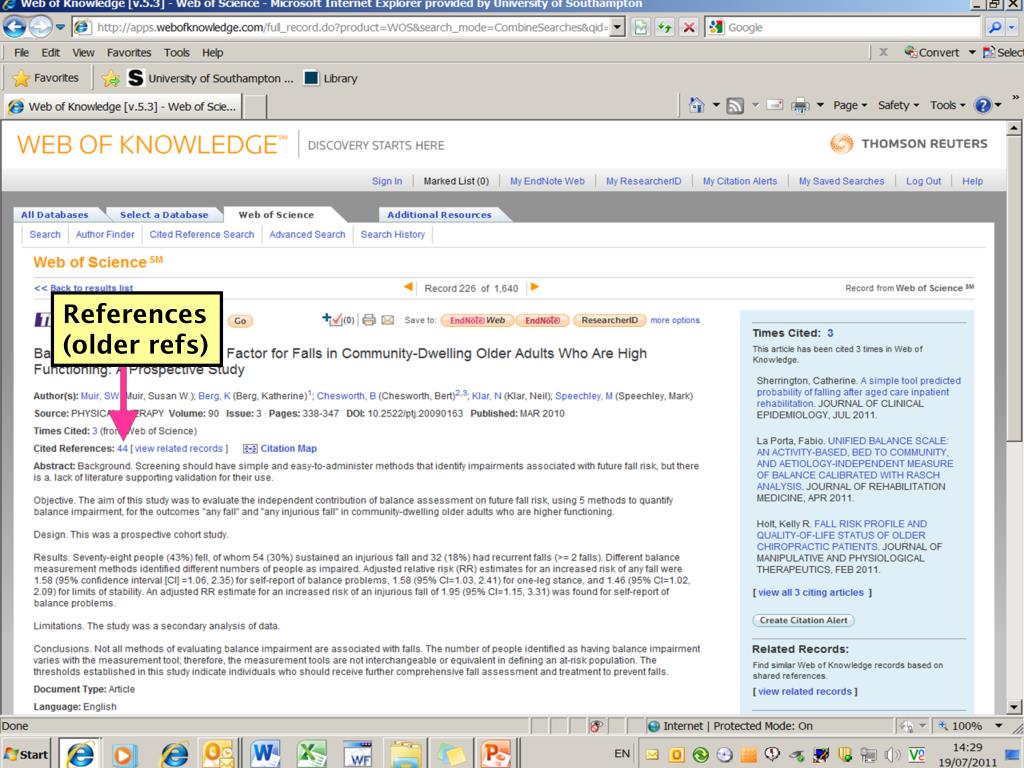Click the Add to Favorites Bar icon
The height and width of the screenshot is (768, 1024).
(110, 78)
